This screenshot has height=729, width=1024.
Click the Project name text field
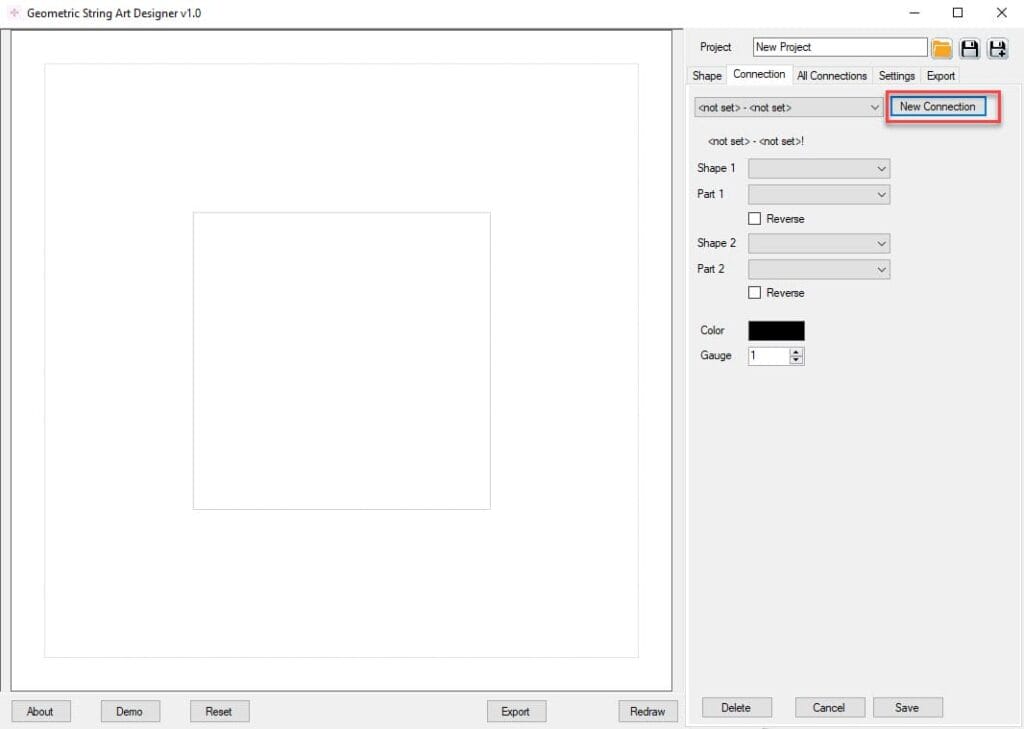pos(839,47)
